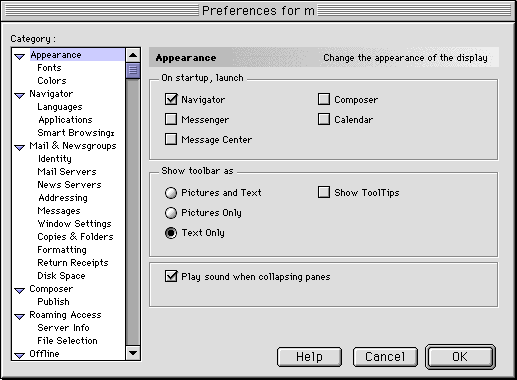Open News Servers preferences
517x380 pixels.
(x=69, y=185)
